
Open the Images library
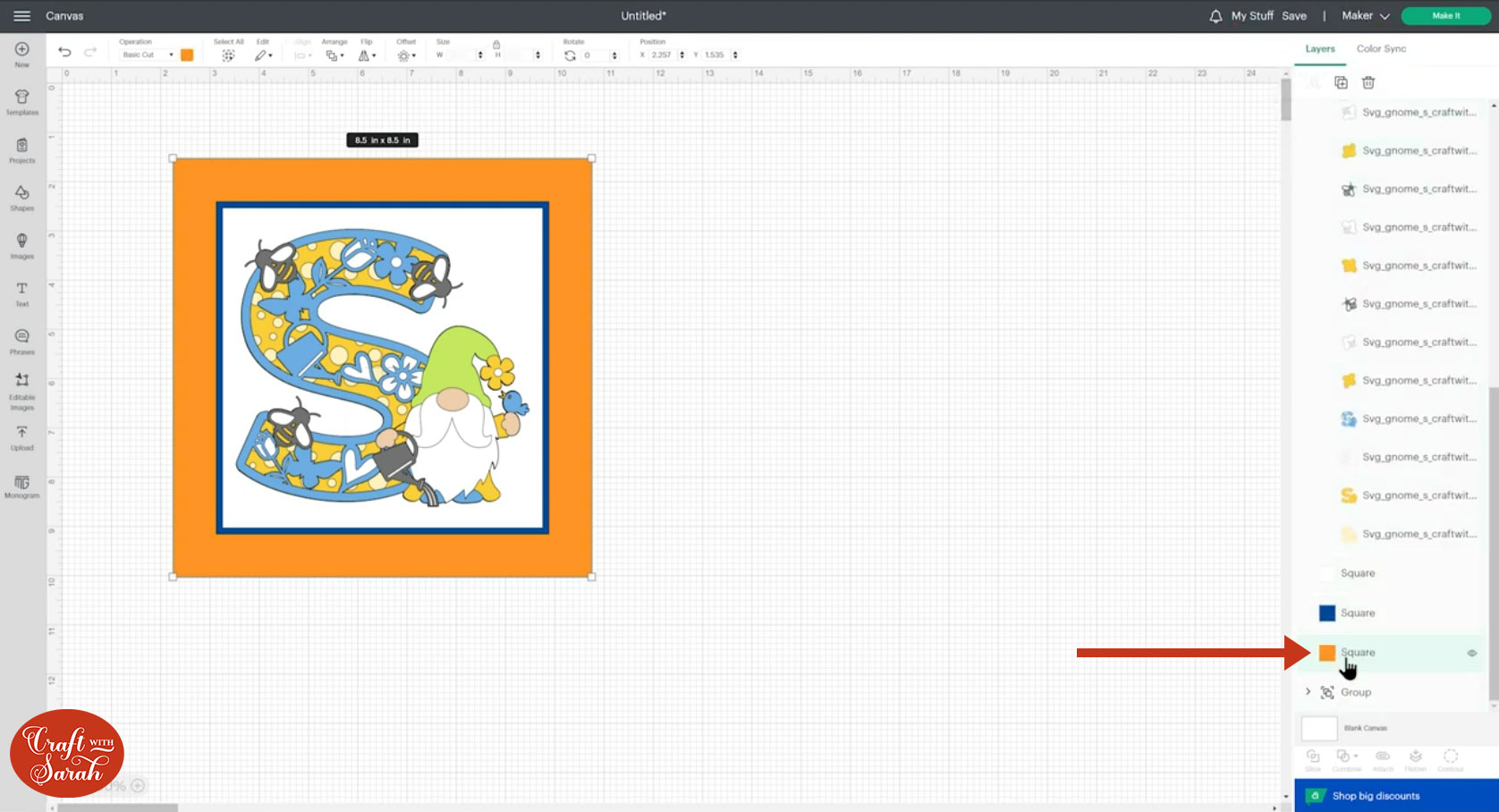click(22, 246)
